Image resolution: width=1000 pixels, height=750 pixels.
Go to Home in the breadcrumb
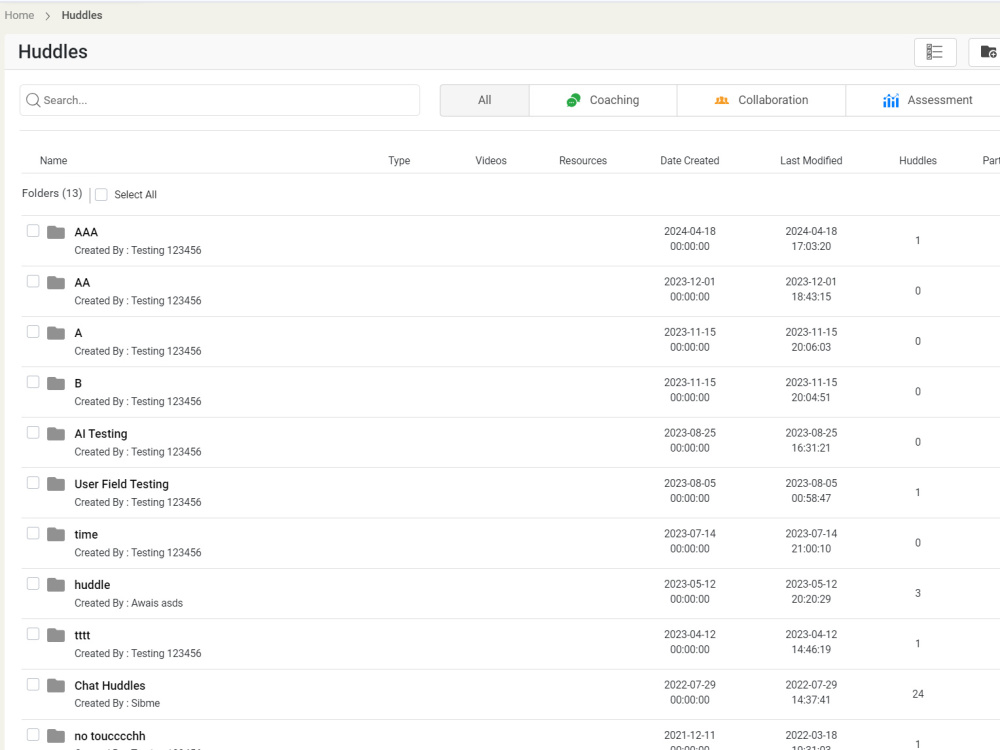point(19,15)
